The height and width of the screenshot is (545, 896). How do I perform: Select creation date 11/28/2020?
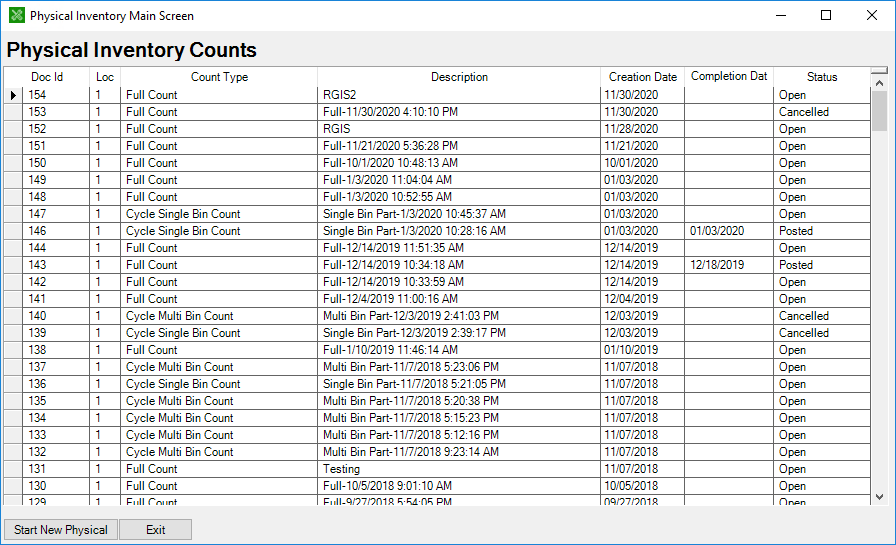point(642,129)
